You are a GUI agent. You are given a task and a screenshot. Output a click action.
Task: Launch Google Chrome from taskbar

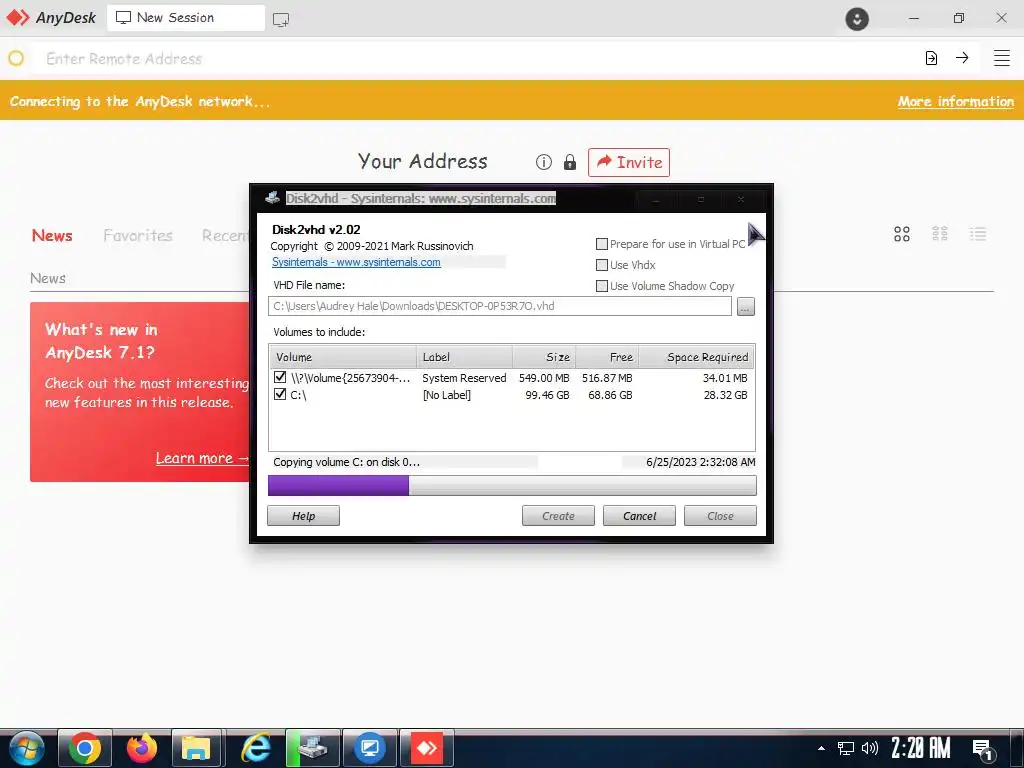click(x=85, y=748)
